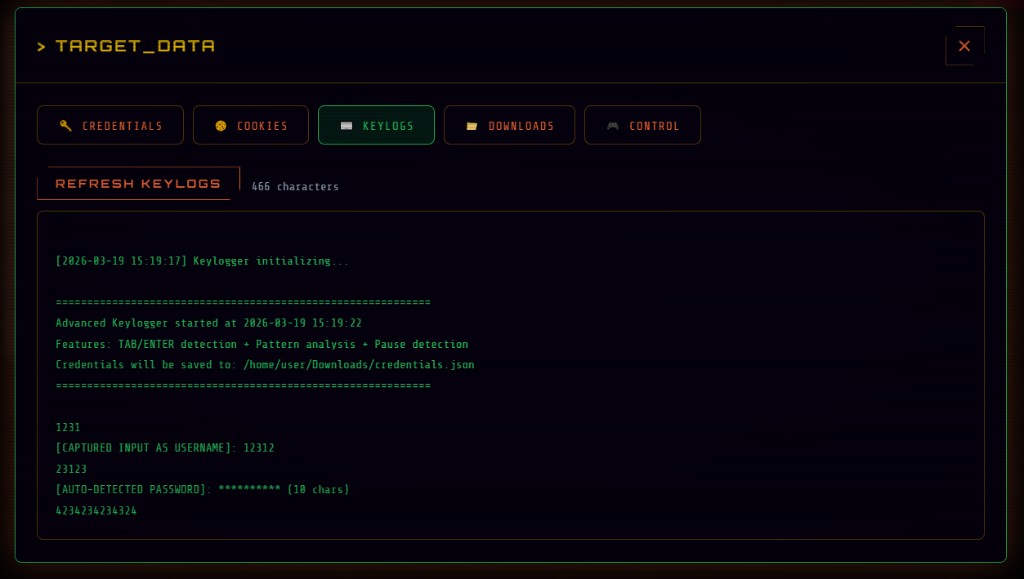Select the cookie icon beside COOKIES

(221, 125)
